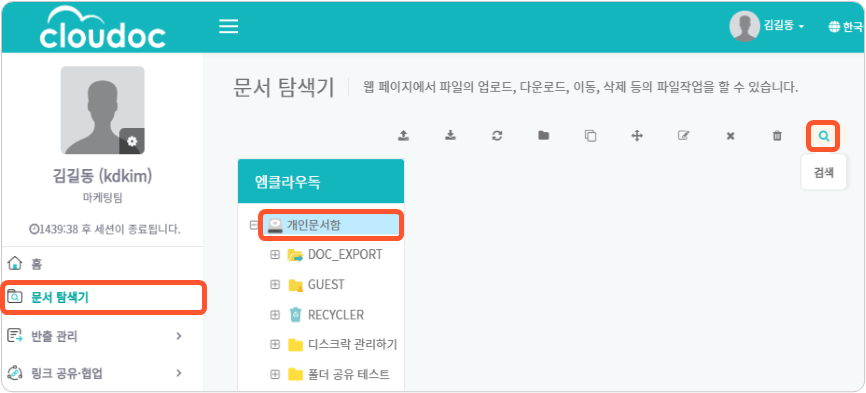Screen dimensions: 866x393
Task: Click the 김길동 (kdkim) name text
Action: [x=102, y=176]
